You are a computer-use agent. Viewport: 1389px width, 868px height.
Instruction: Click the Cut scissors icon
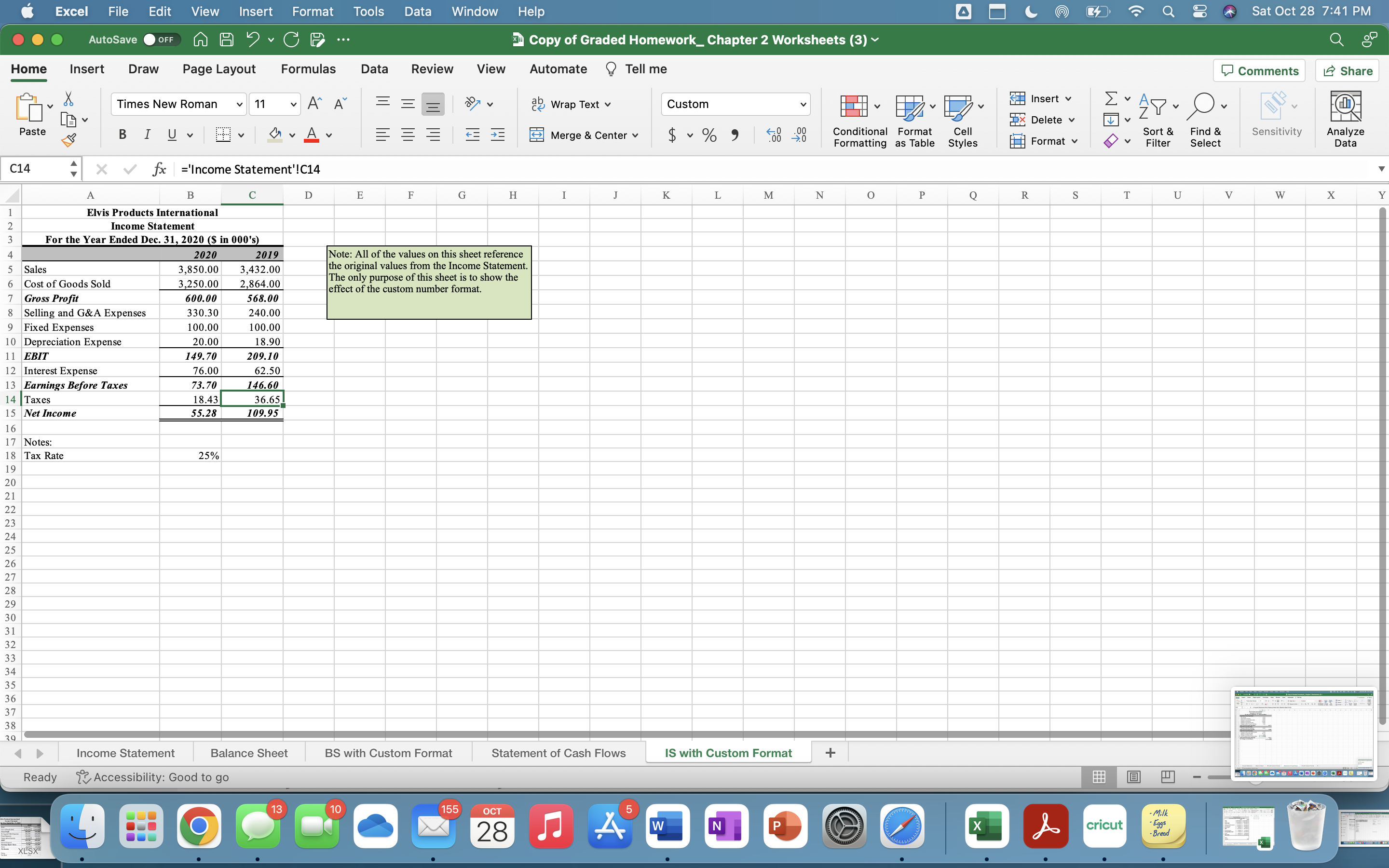coord(68,99)
